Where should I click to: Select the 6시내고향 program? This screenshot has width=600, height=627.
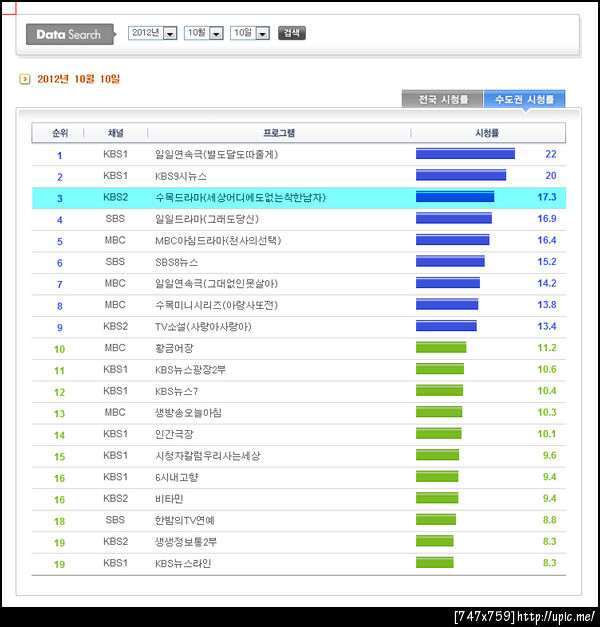176,477
